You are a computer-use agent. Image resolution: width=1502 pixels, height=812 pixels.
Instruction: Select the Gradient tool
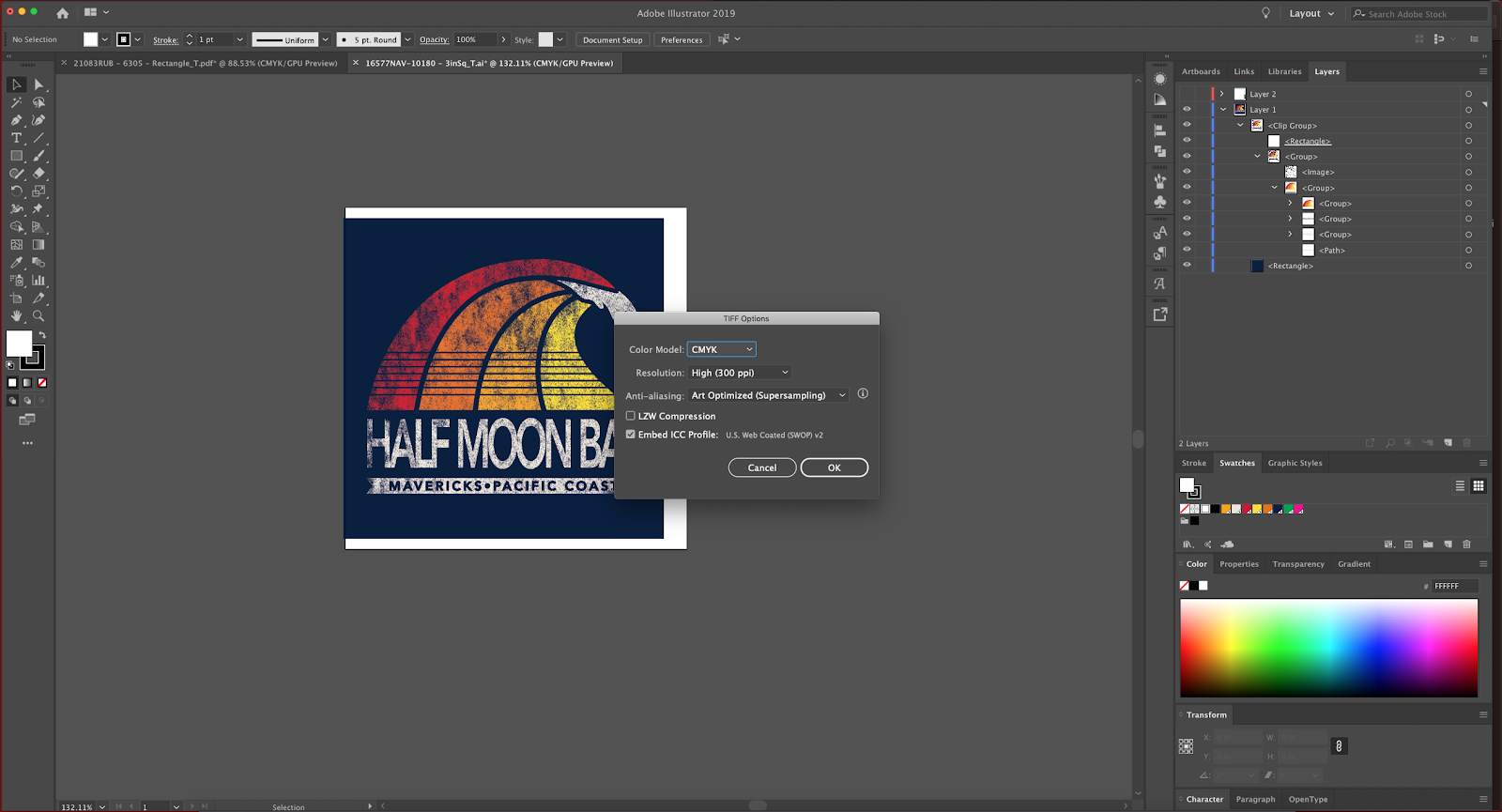pyautogui.click(x=38, y=245)
